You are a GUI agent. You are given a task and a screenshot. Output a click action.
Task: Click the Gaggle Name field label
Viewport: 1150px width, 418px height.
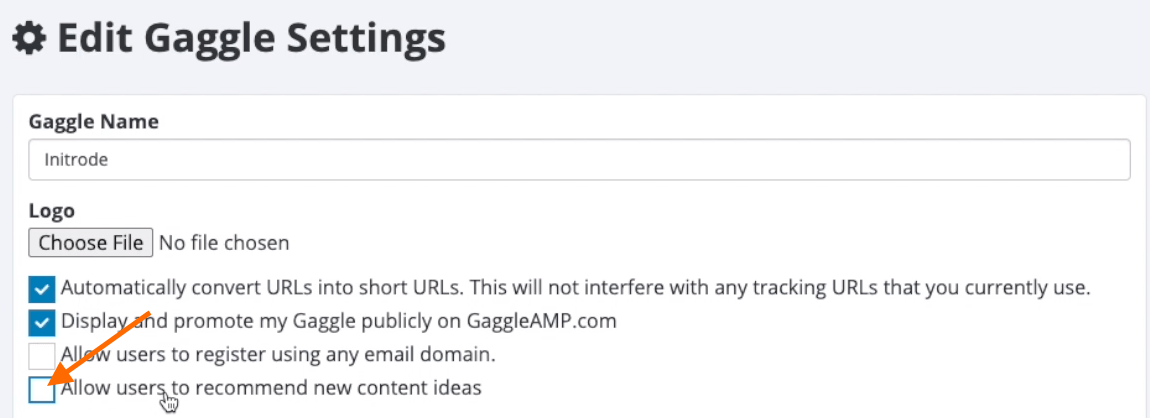click(94, 122)
